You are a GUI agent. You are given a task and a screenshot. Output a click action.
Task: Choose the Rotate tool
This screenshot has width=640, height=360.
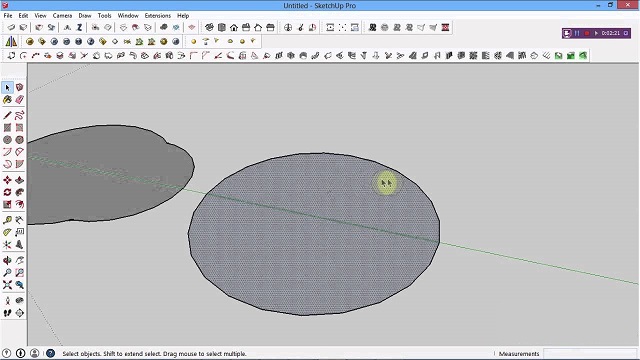click(x=7, y=192)
